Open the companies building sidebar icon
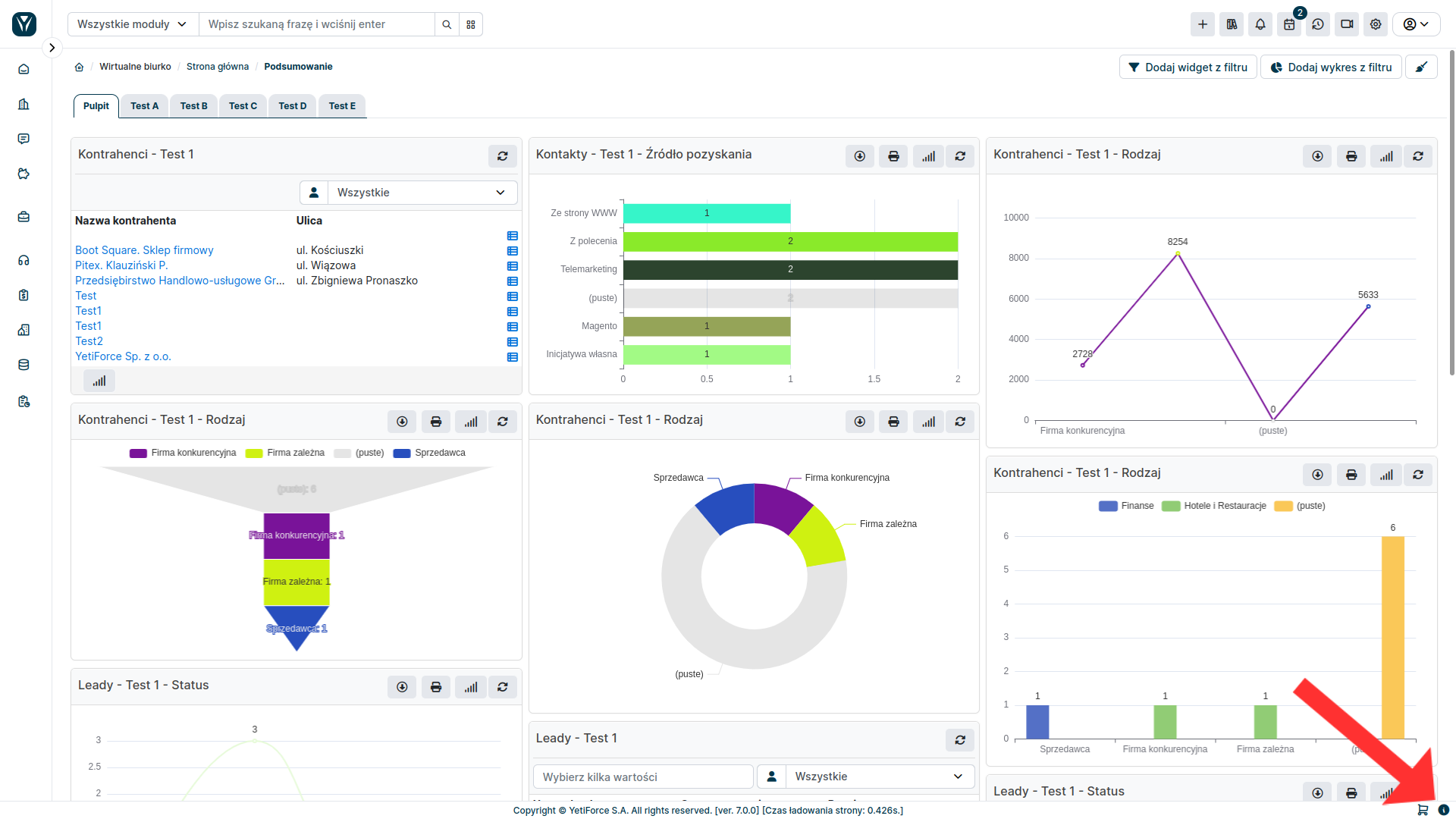Image resolution: width=1456 pixels, height=819 pixels. (x=24, y=104)
